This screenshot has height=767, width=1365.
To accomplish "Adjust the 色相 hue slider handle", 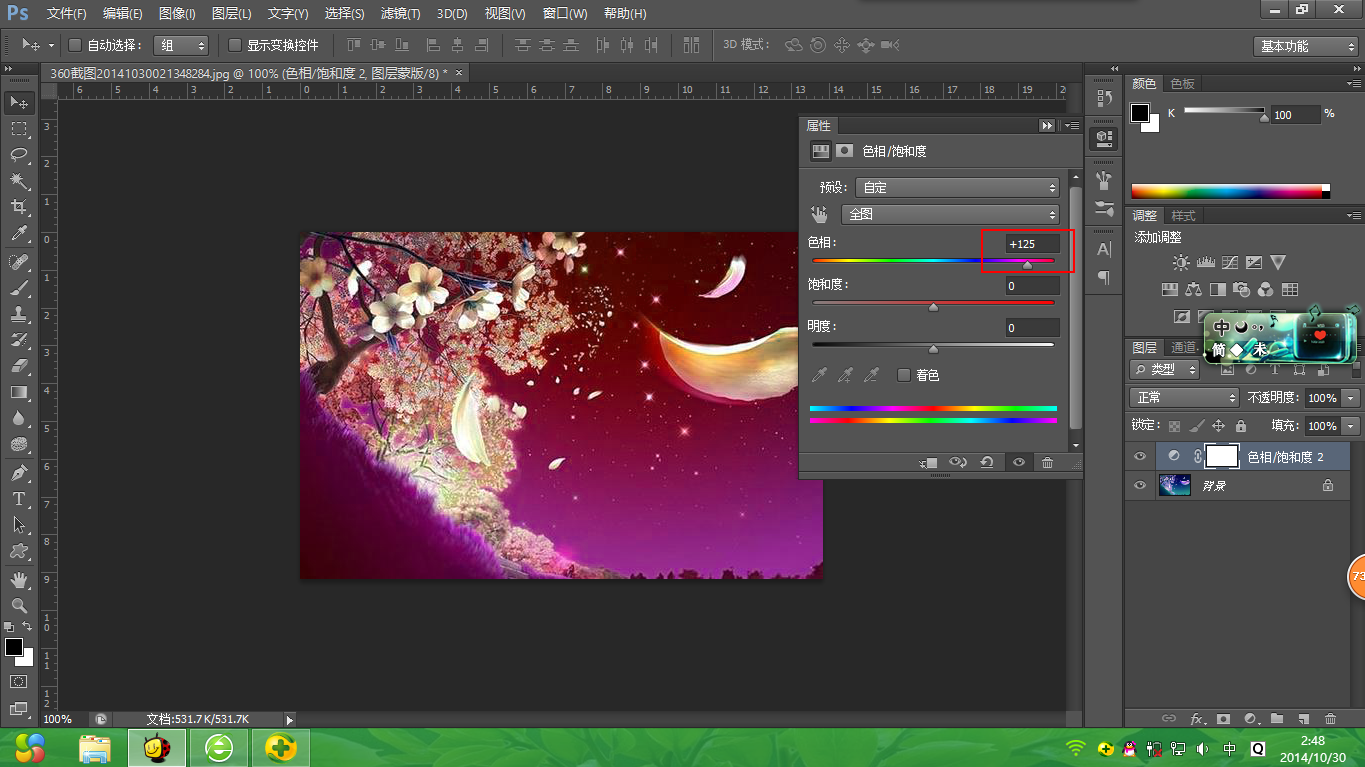I will click(1027, 265).
